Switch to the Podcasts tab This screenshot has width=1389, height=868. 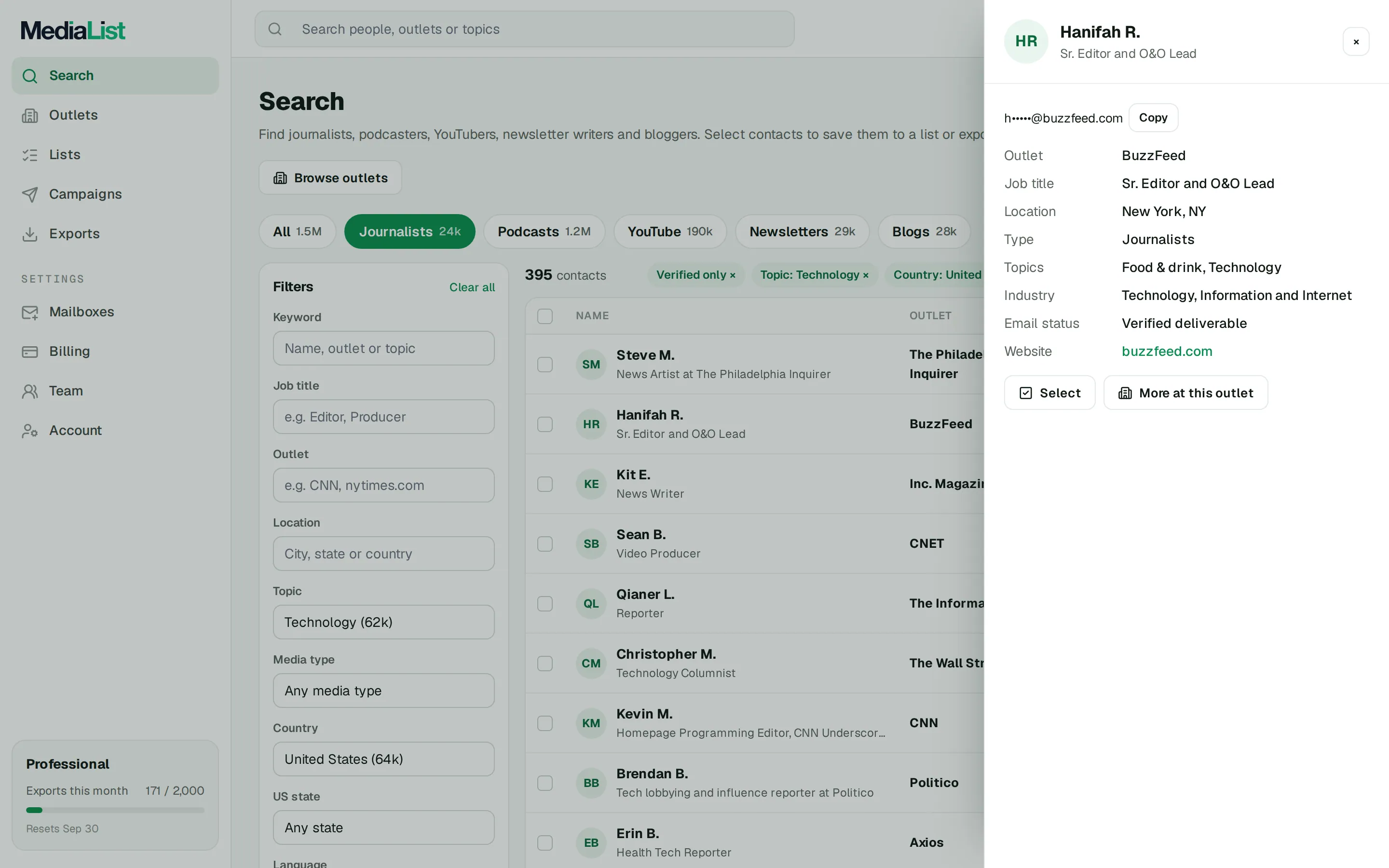click(x=544, y=231)
